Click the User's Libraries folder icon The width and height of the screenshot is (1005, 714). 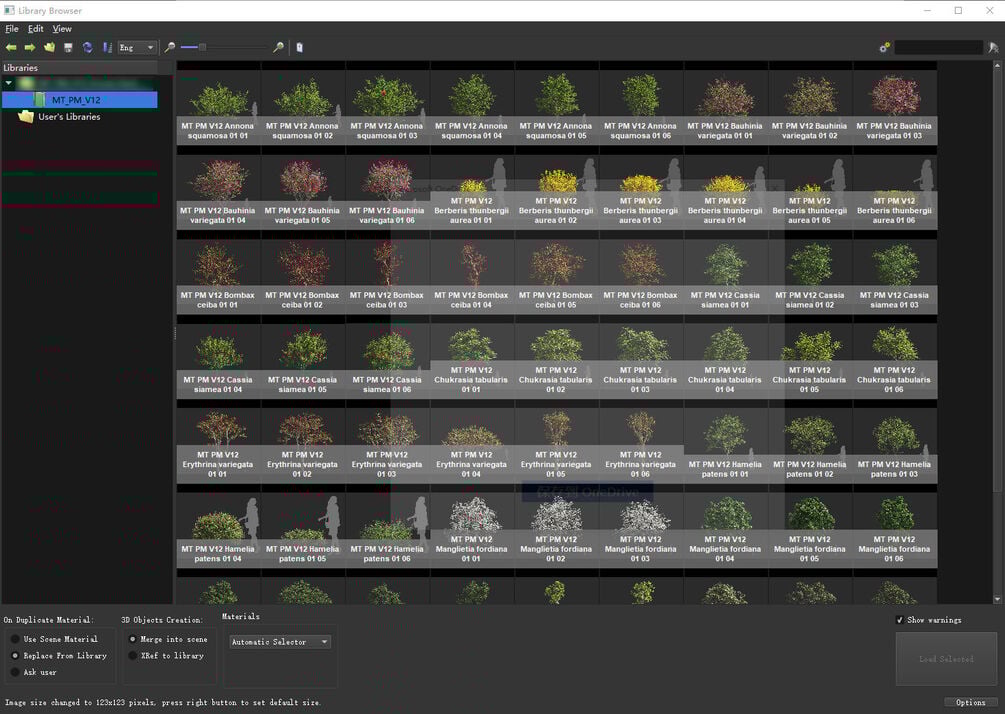click(x=26, y=117)
